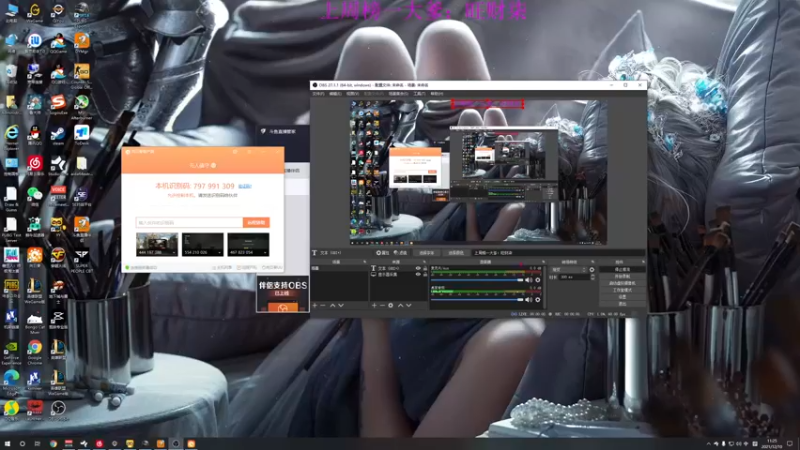Click the partner ID input field in remote-control window

[x=189, y=222]
